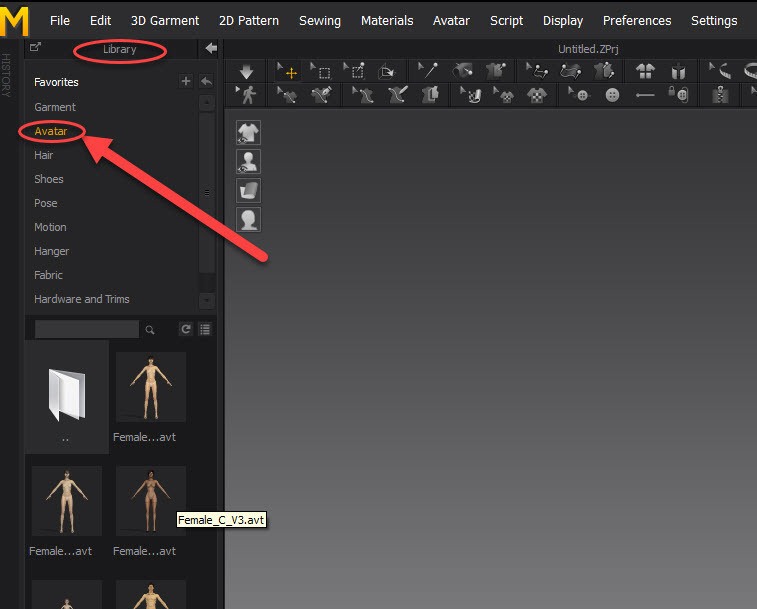Open avatar render style options
Viewport: 757px width, 609px height.
(248, 219)
